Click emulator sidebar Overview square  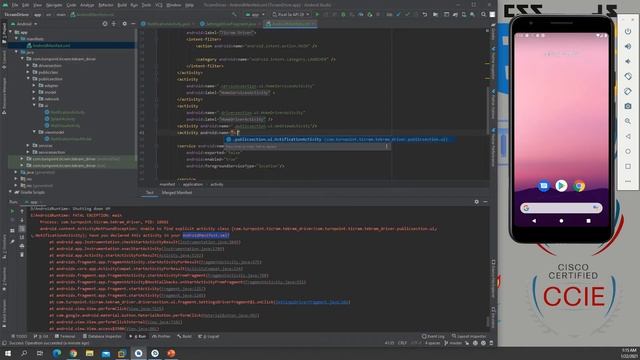click(x=628, y=167)
